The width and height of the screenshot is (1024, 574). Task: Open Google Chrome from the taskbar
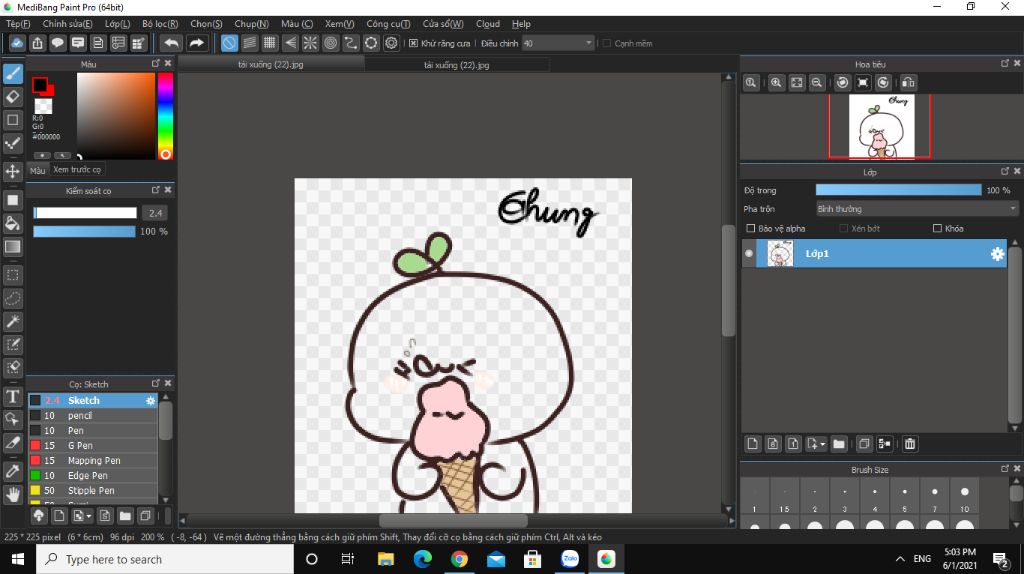pos(459,560)
